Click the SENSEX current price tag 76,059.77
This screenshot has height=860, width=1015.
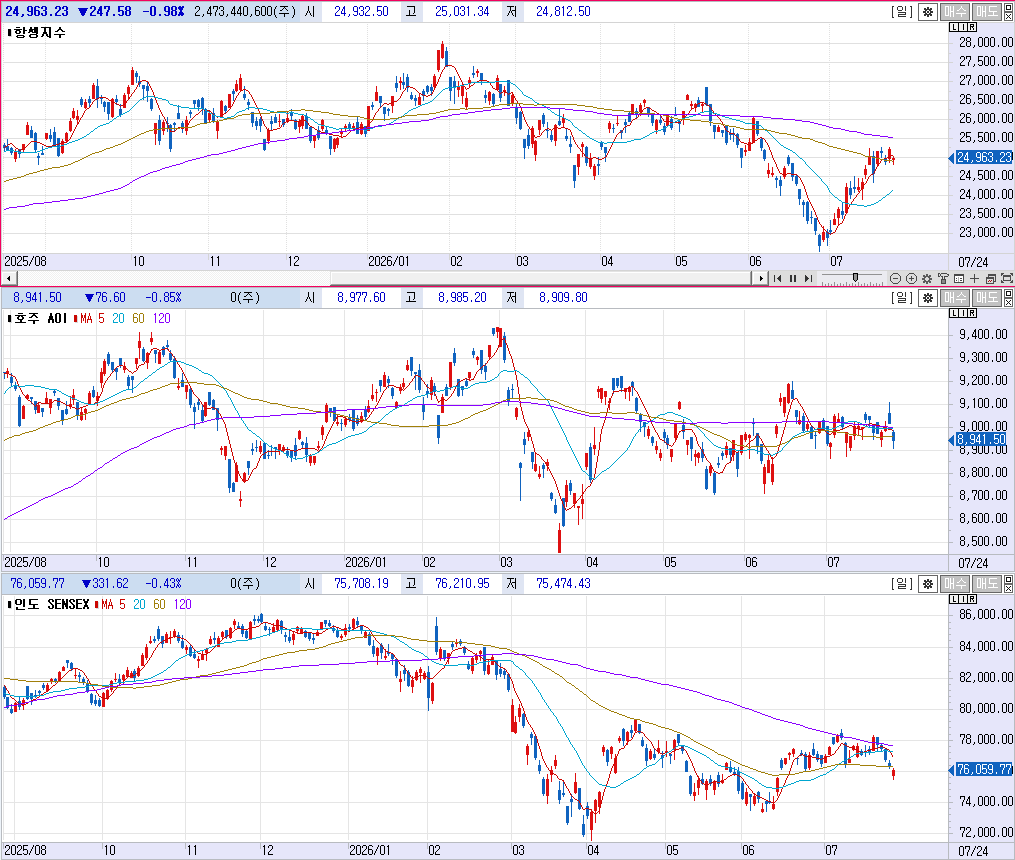(x=983, y=769)
